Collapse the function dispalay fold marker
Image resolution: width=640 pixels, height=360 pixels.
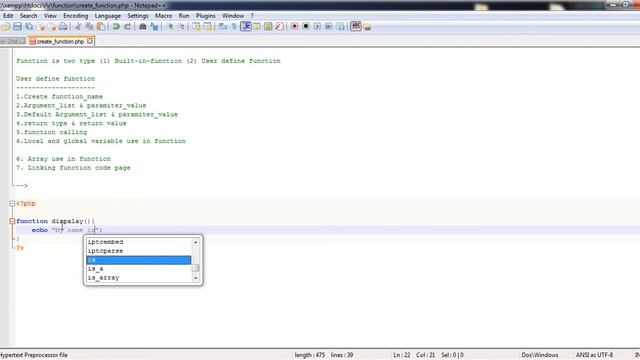(x=12, y=221)
